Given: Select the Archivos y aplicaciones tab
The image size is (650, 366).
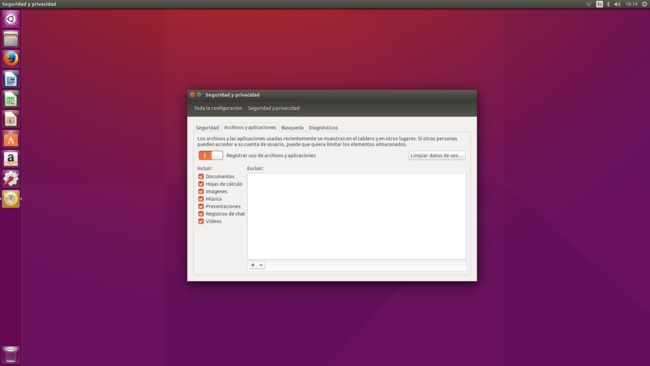Looking at the screenshot, I should (250, 127).
